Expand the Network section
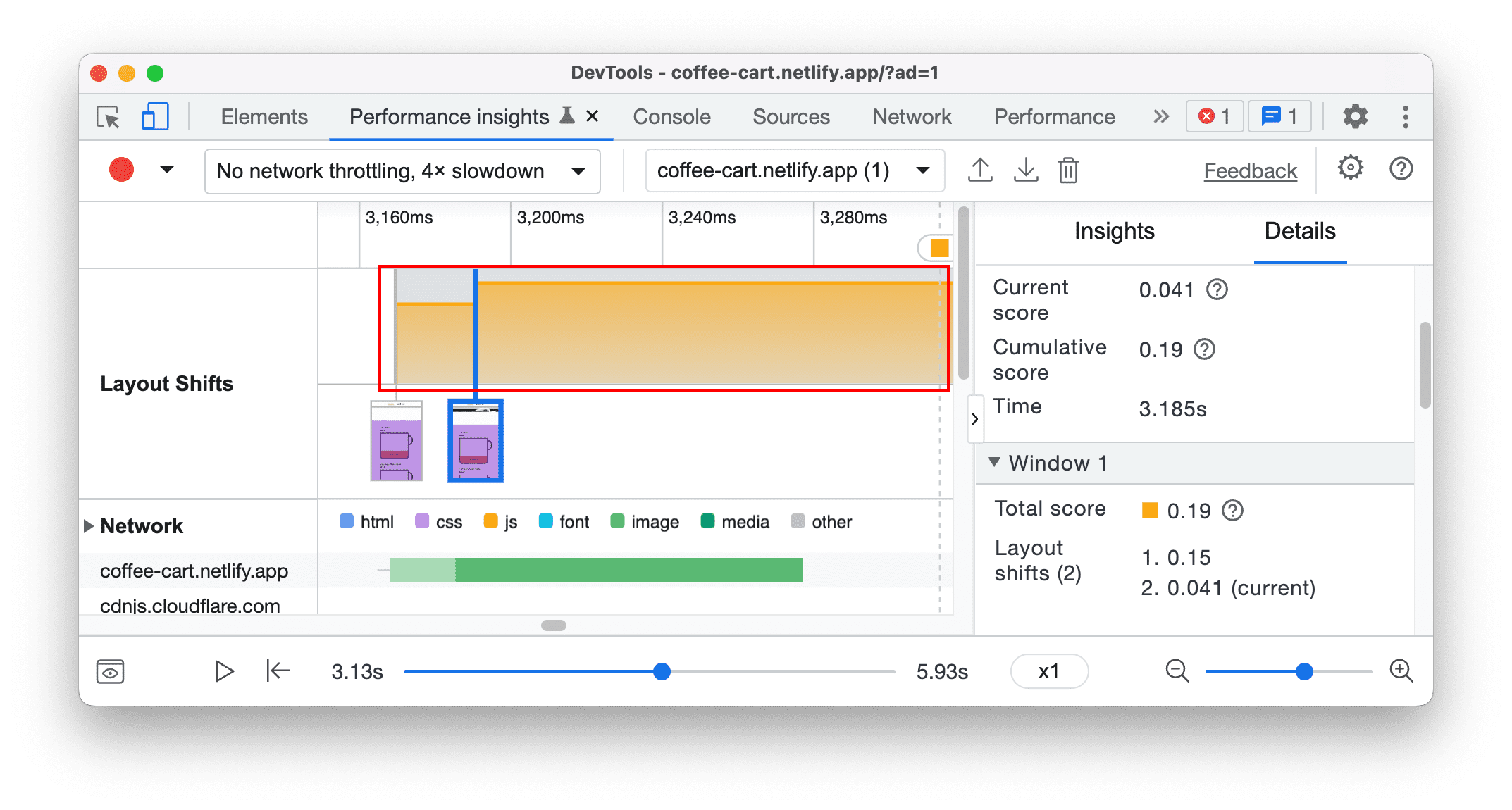The image size is (1512, 810). [88, 521]
